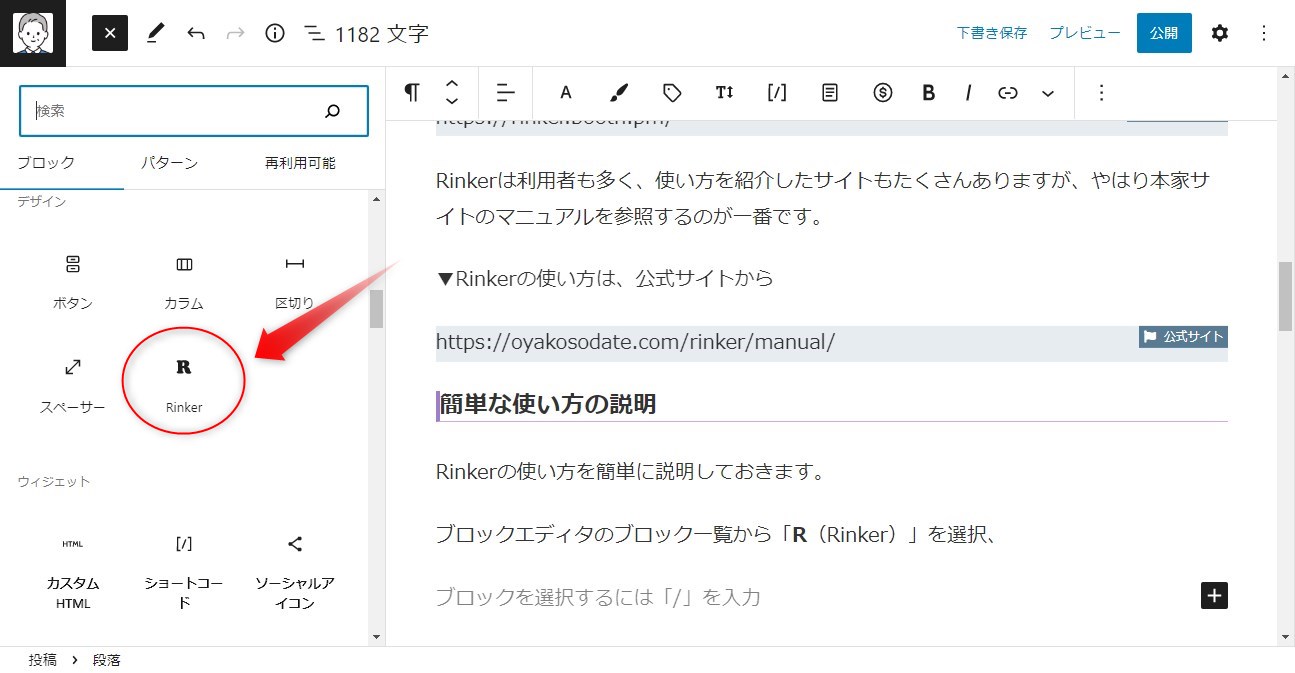Insert a カラム block
1295x673 pixels.
click(183, 279)
